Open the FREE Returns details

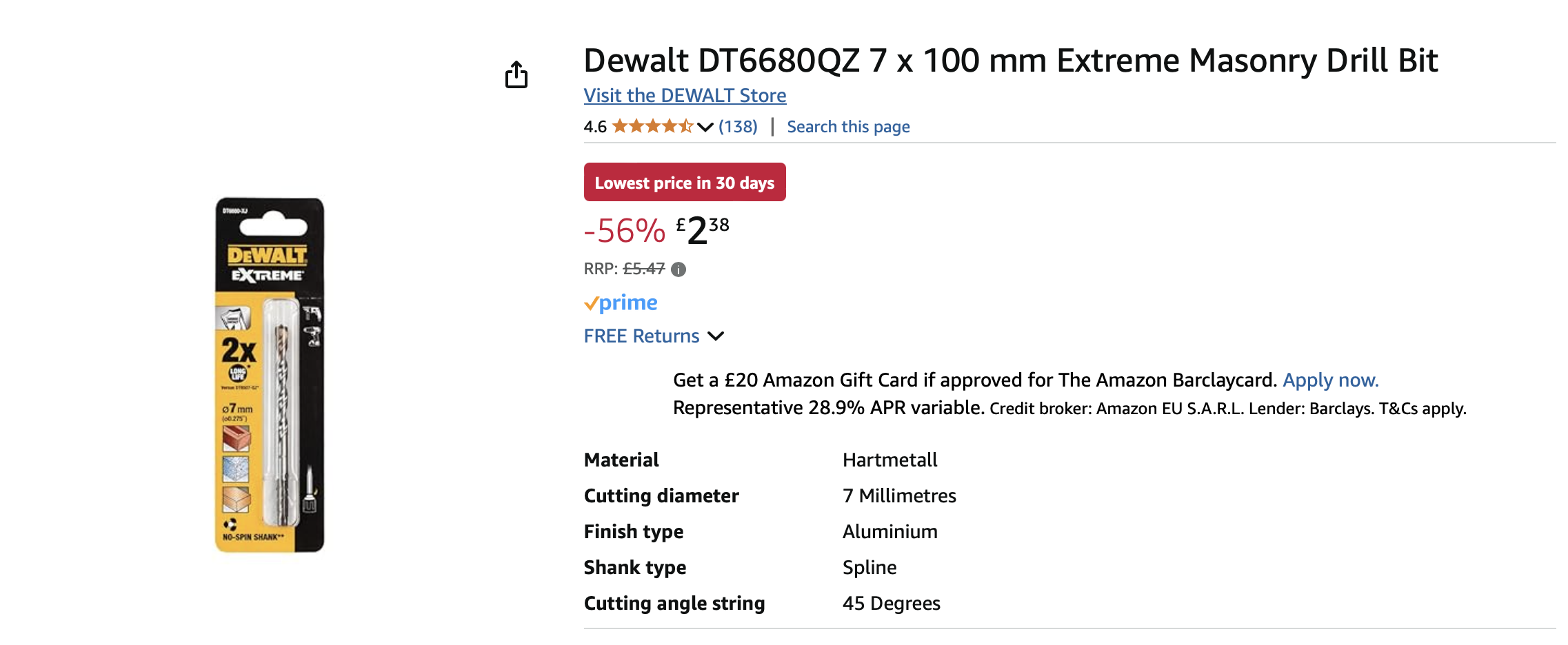coord(641,336)
